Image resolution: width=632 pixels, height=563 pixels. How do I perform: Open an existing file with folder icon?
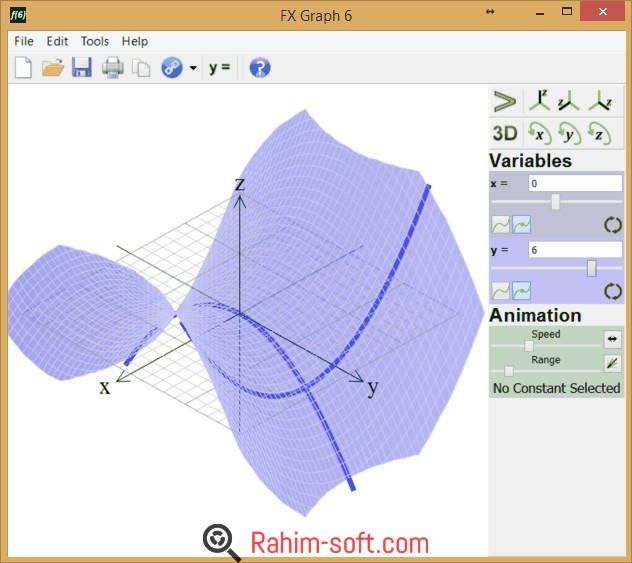53,67
